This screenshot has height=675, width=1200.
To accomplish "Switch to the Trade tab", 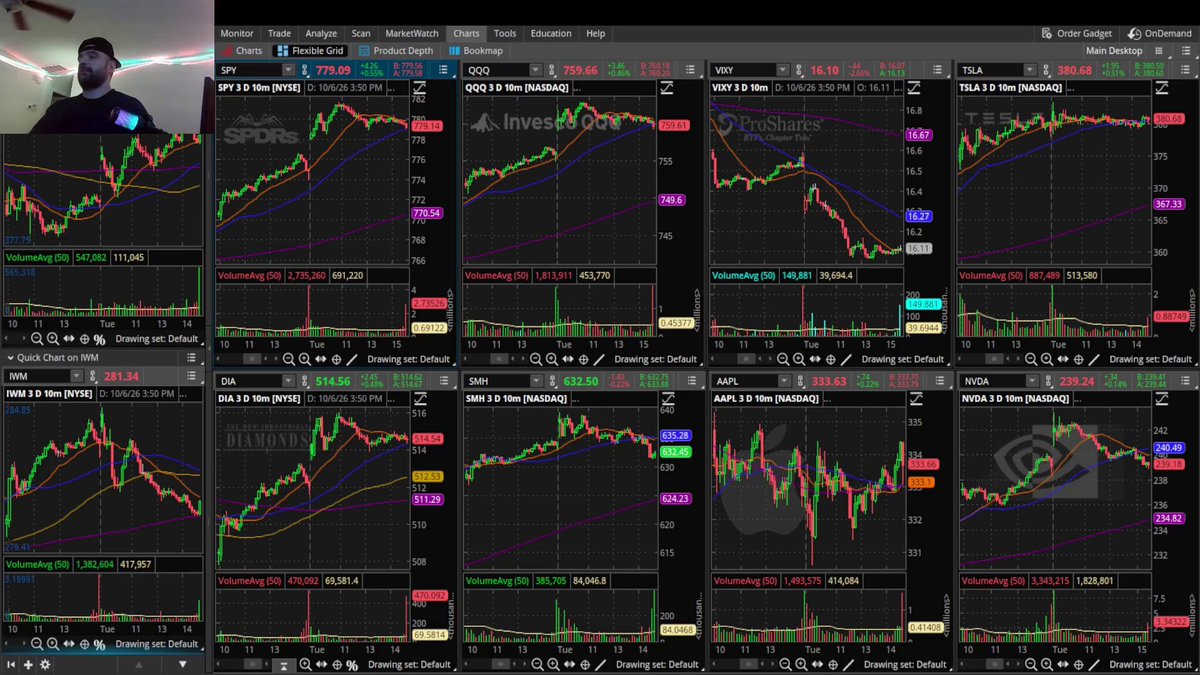I will coord(279,33).
